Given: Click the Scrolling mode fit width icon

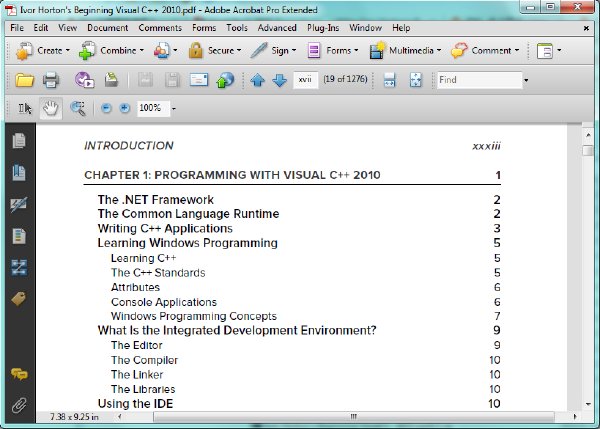Looking at the screenshot, I should [390, 80].
